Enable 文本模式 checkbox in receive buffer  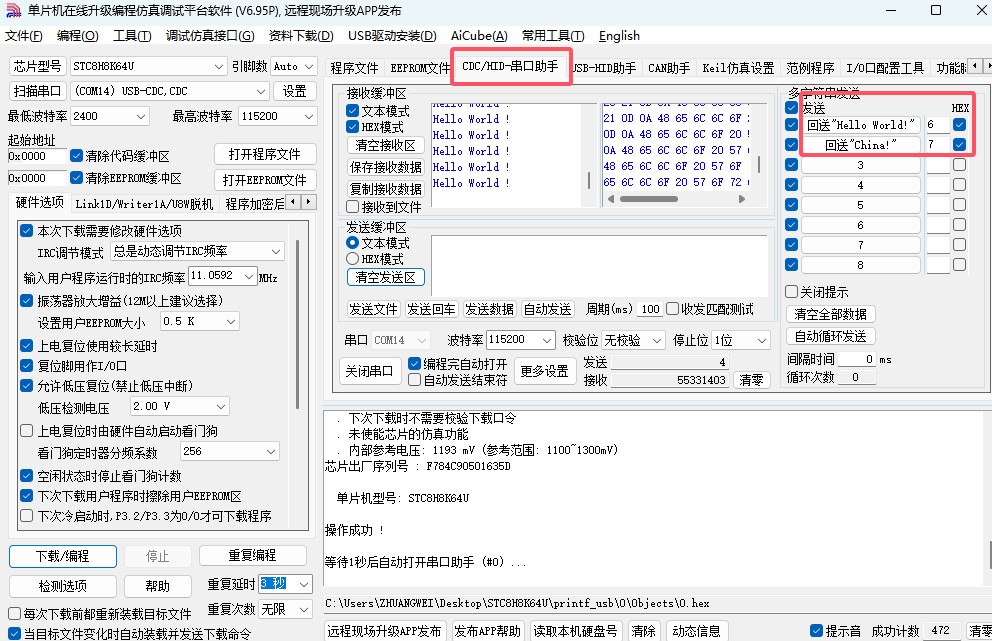pos(352,111)
